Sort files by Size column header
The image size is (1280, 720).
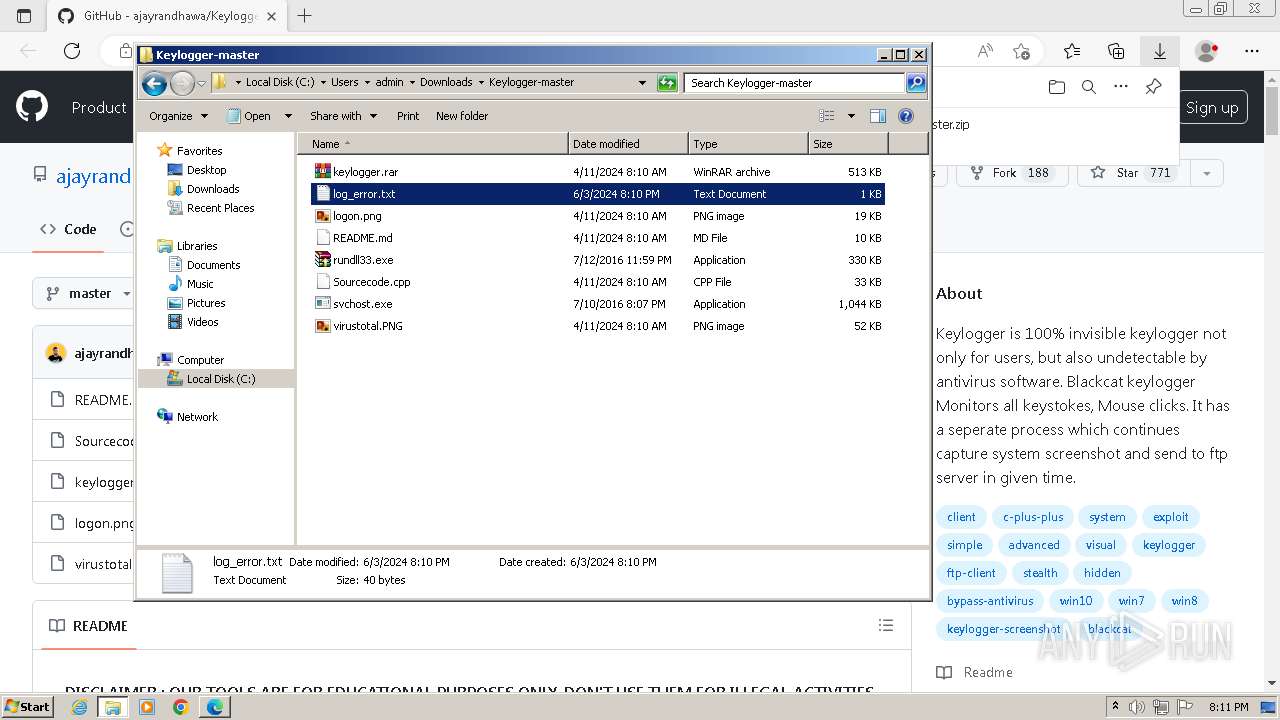(x=848, y=144)
